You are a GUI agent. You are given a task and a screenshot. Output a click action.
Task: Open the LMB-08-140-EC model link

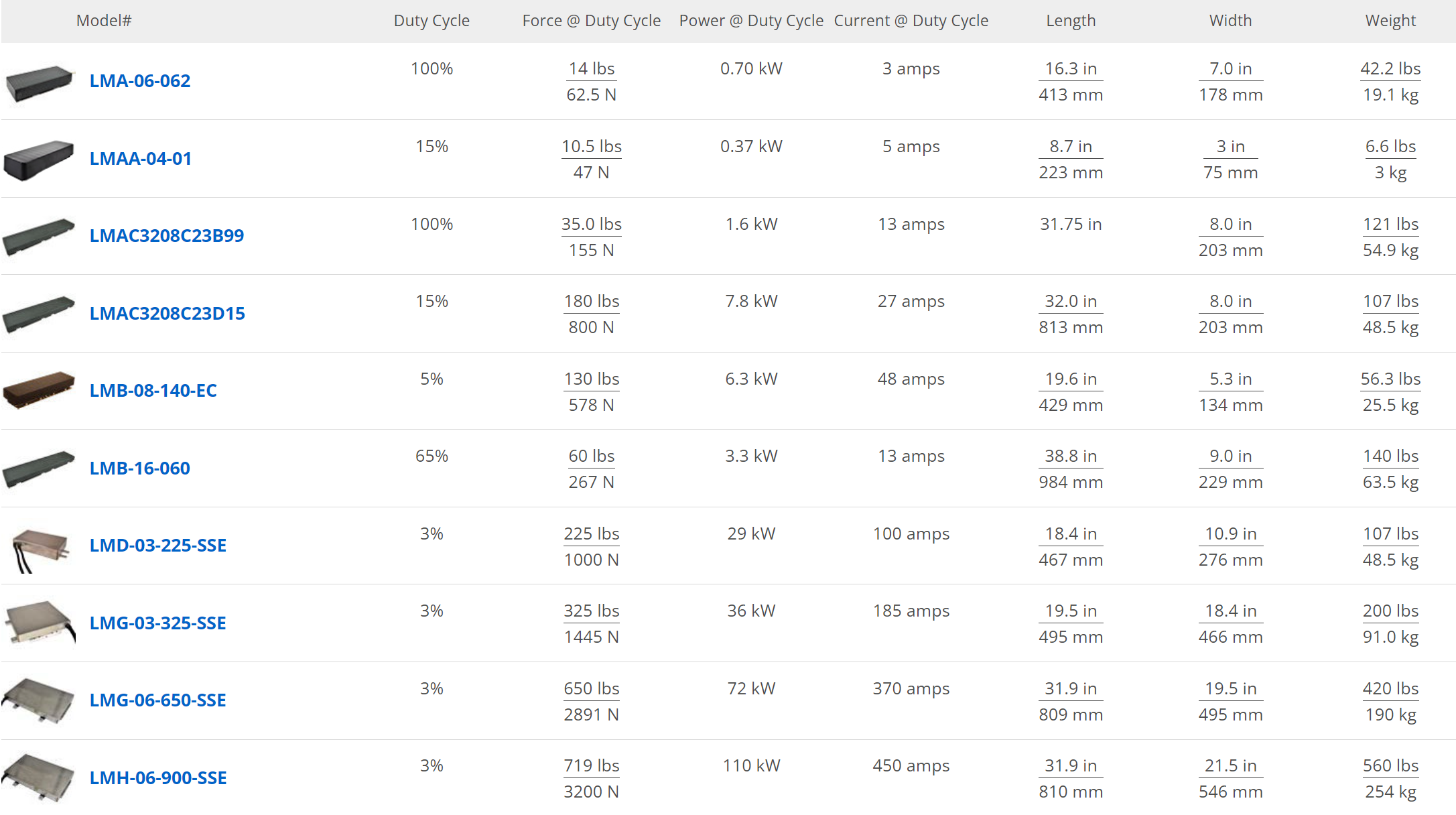click(x=153, y=391)
